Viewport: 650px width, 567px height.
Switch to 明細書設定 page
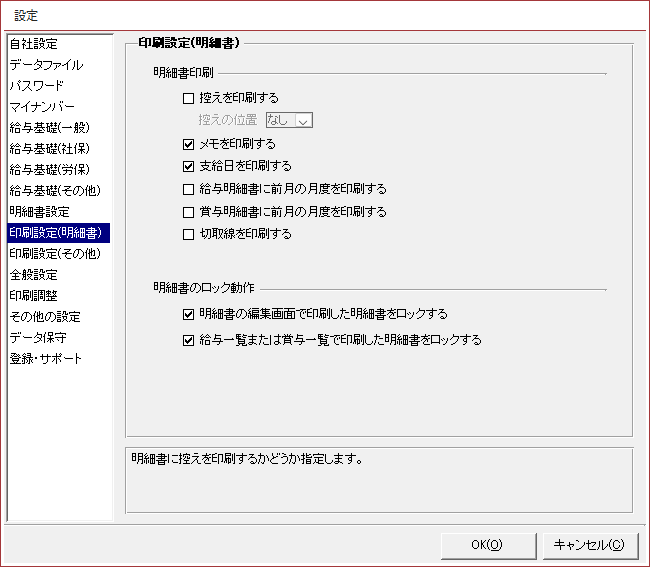pyautogui.click(x=39, y=212)
